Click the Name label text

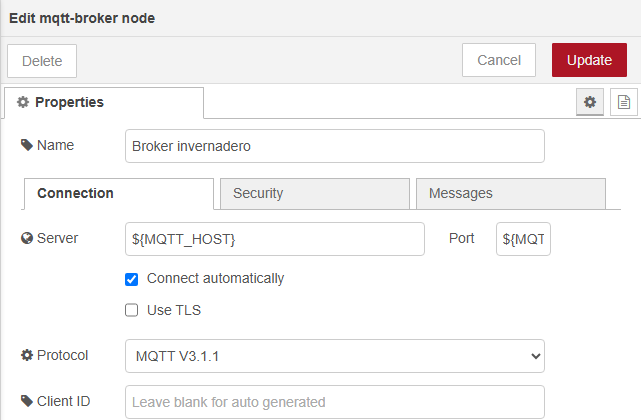click(x=55, y=145)
